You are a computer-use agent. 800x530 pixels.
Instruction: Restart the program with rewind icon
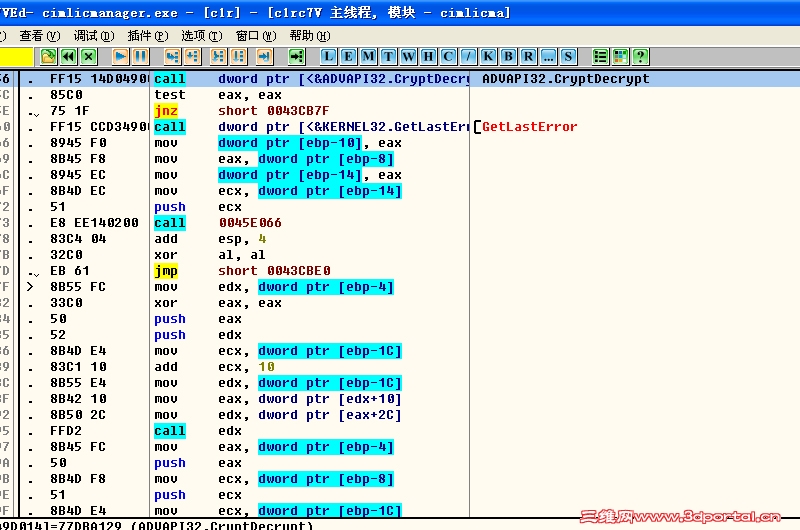pyautogui.click(x=69, y=56)
